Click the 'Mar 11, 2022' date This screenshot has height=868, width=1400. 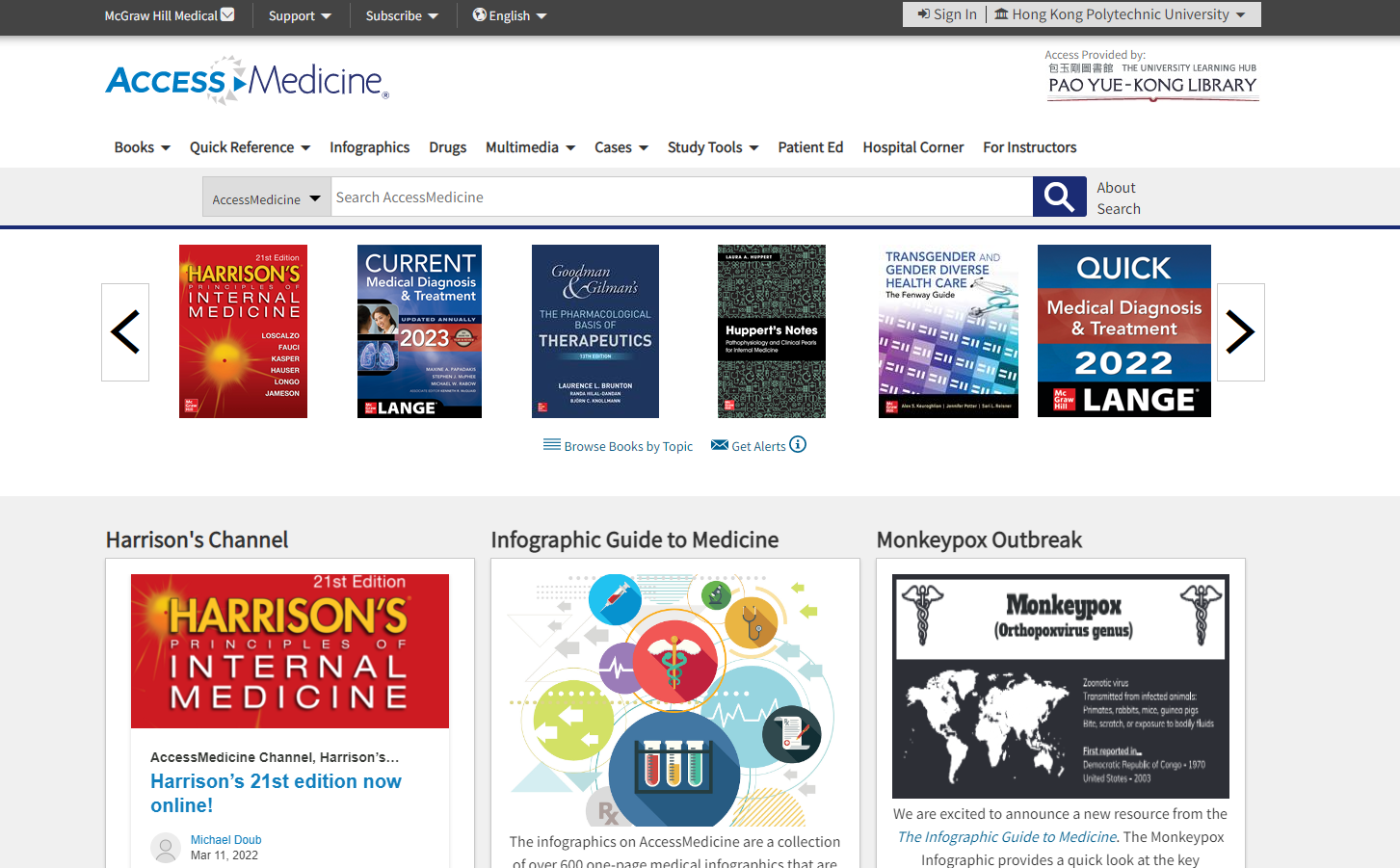[x=225, y=855]
